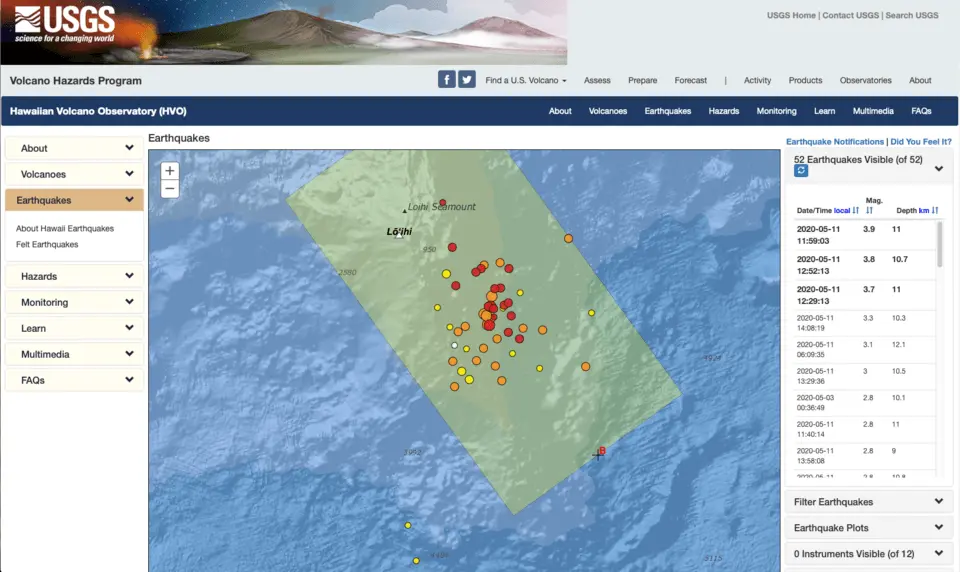Click the earthquake list scrollbar
Viewport: 960px width, 572px height.
[x=939, y=245]
